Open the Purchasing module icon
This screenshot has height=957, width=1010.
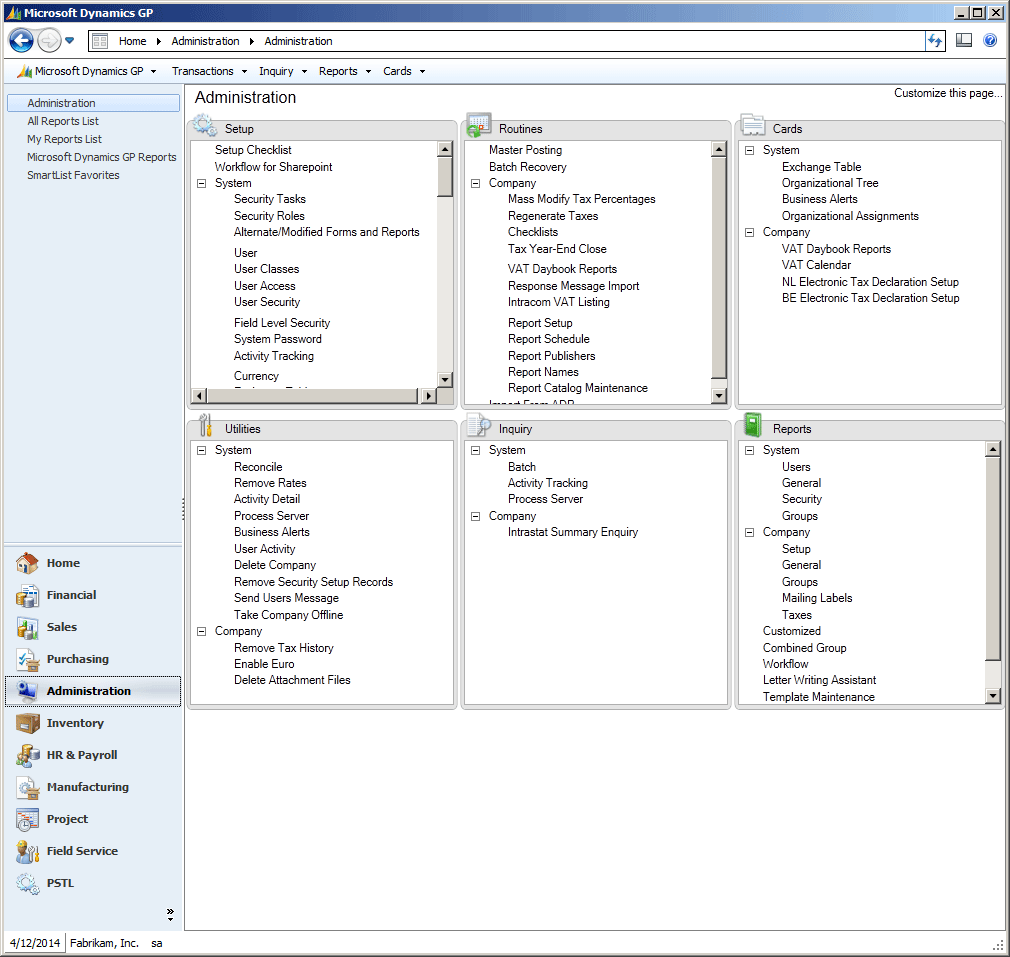tap(28, 660)
